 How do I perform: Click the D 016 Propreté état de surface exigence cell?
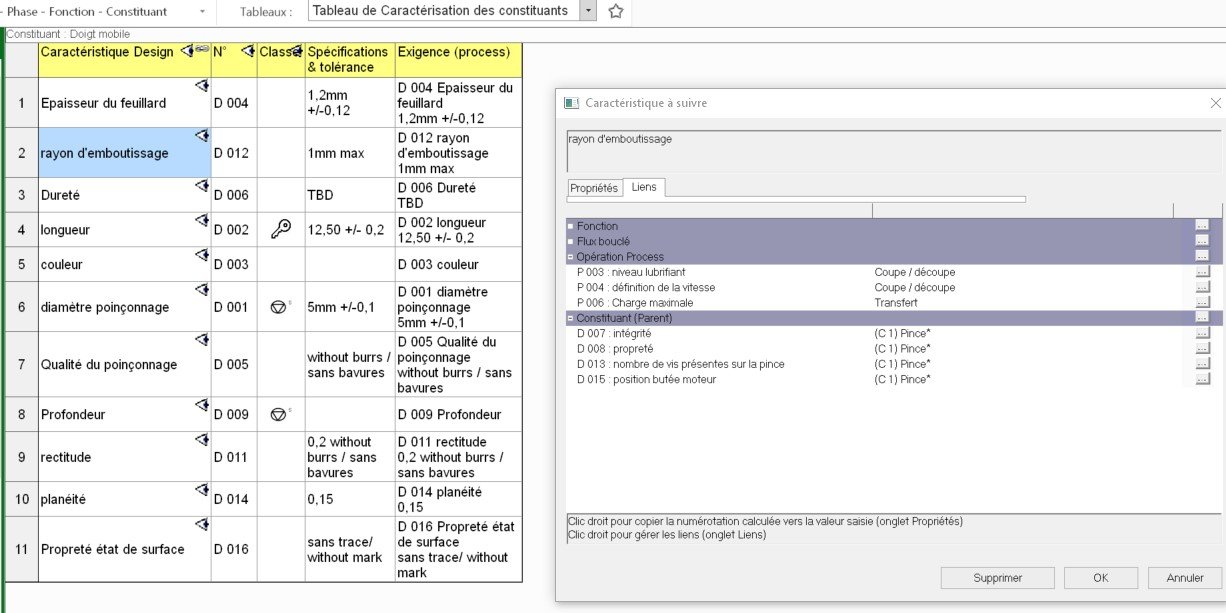coord(458,549)
